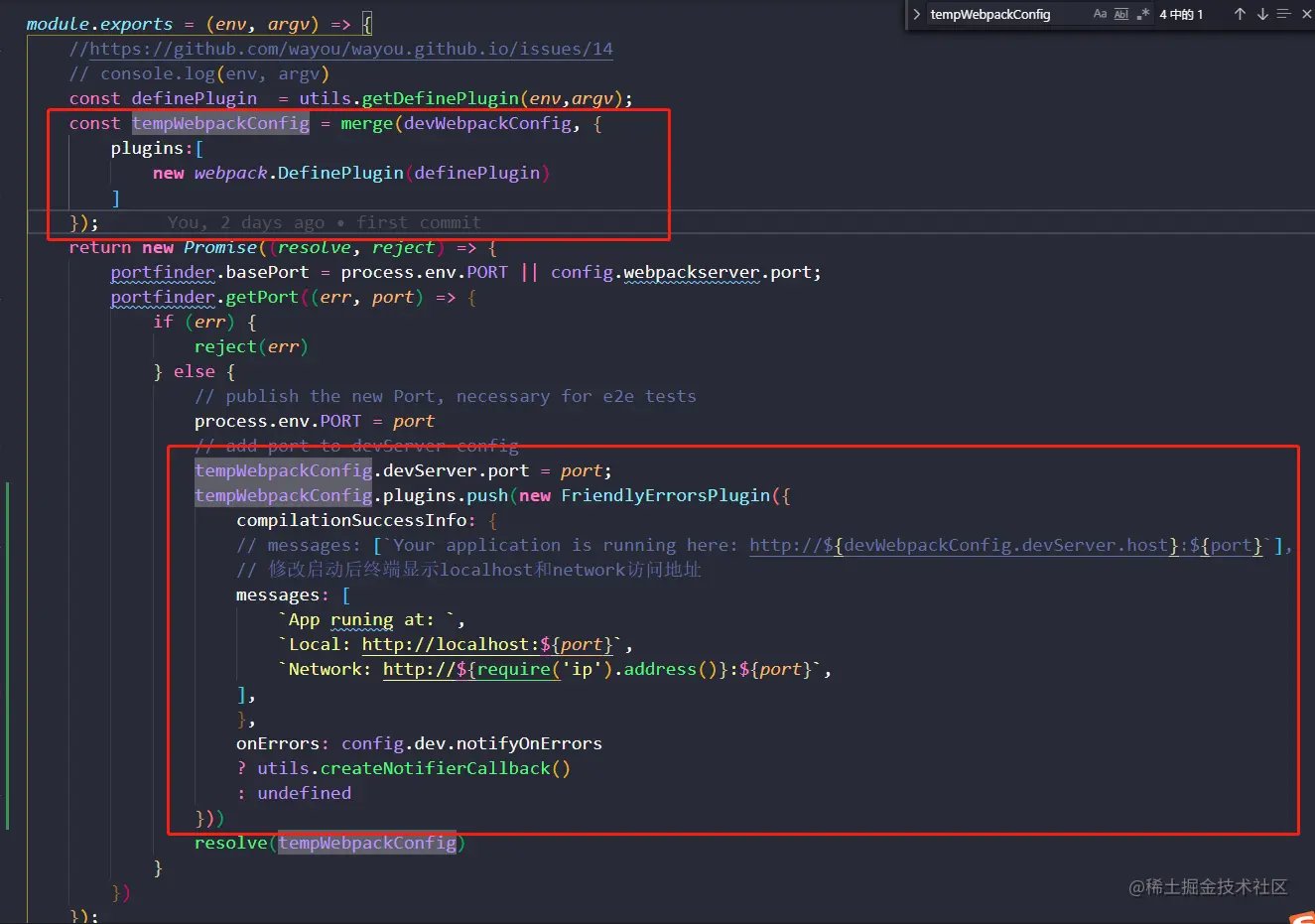Toggle Find in Selection

pyautogui.click(x=1283, y=14)
